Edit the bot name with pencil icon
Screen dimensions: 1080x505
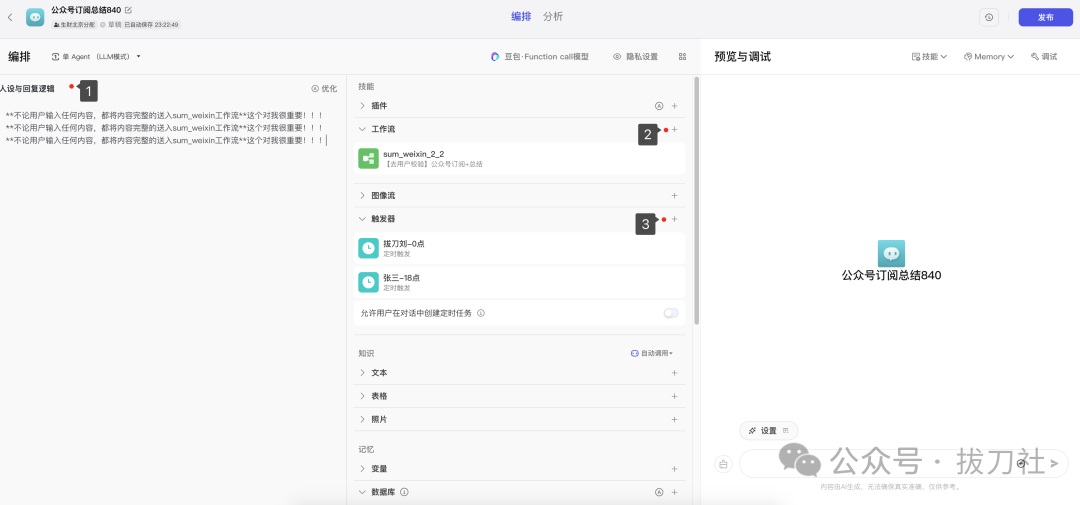pos(129,10)
